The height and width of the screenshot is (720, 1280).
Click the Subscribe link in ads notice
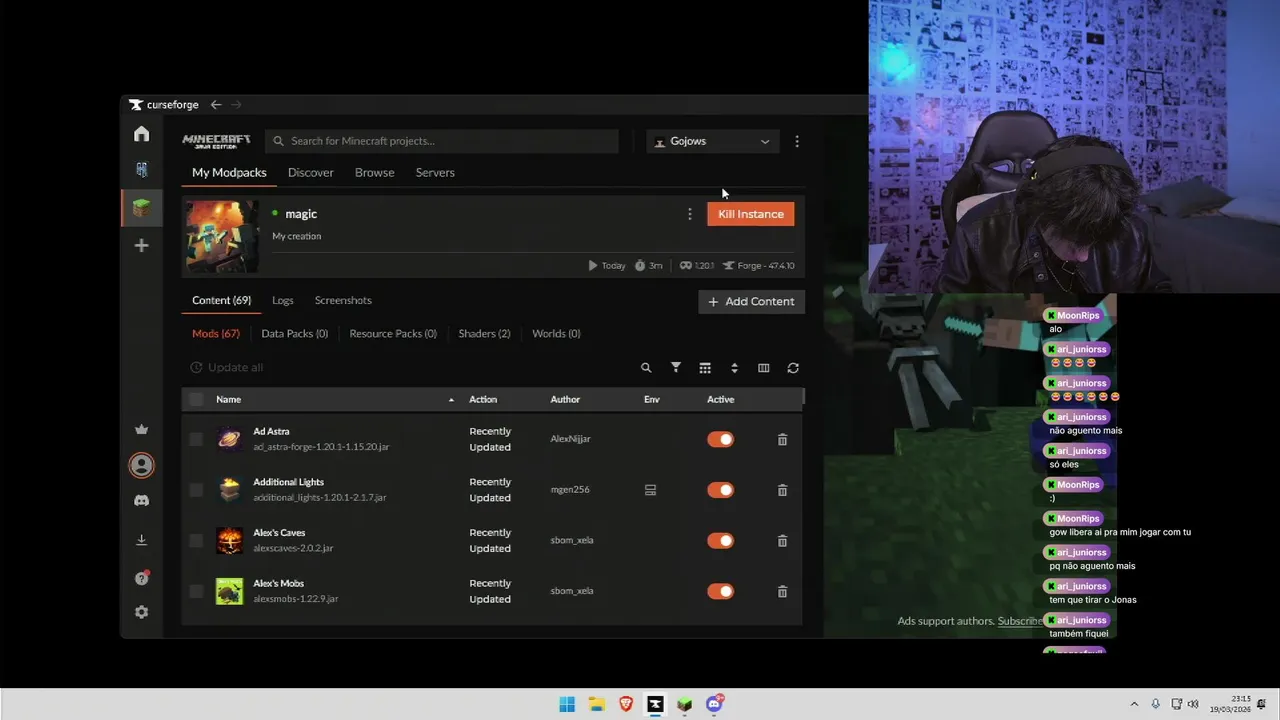(1020, 621)
